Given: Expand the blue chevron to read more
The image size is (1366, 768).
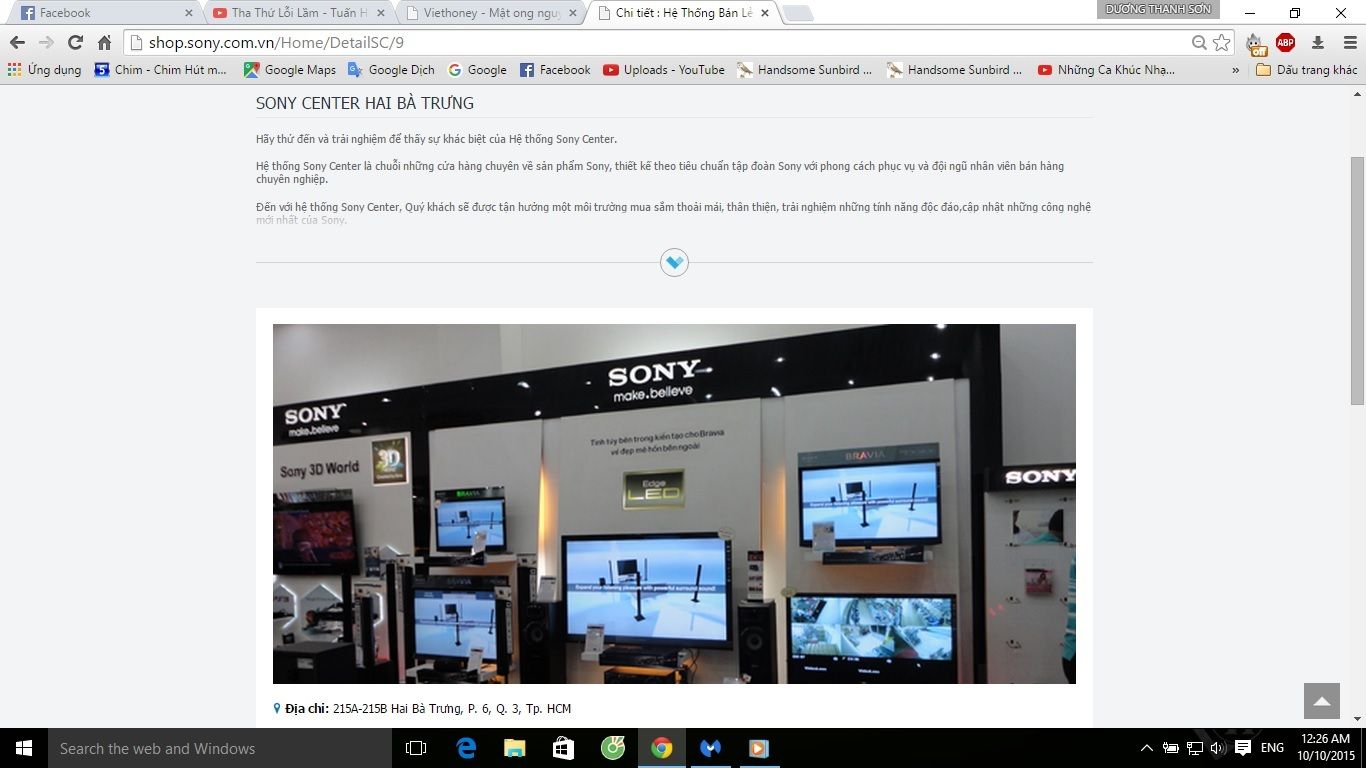Looking at the screenshot, I should (674, 262).
